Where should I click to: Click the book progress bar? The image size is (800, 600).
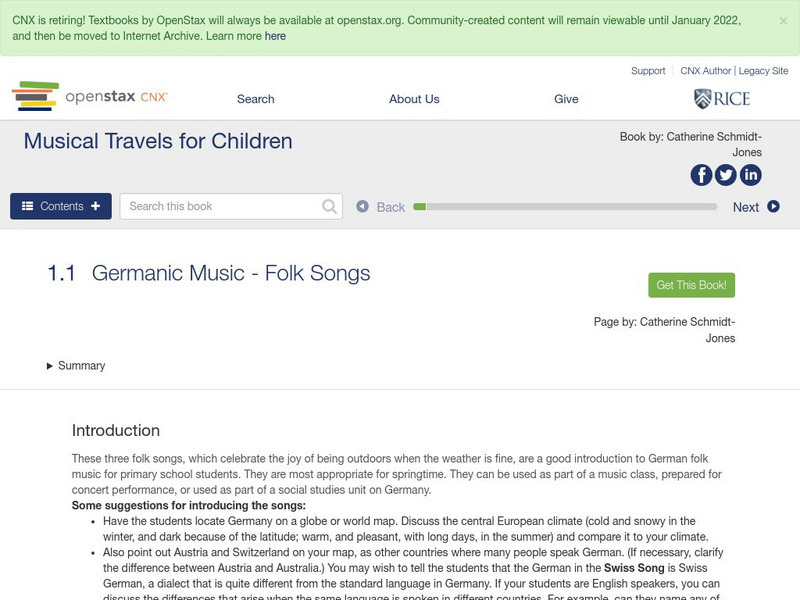coord(565,207)
